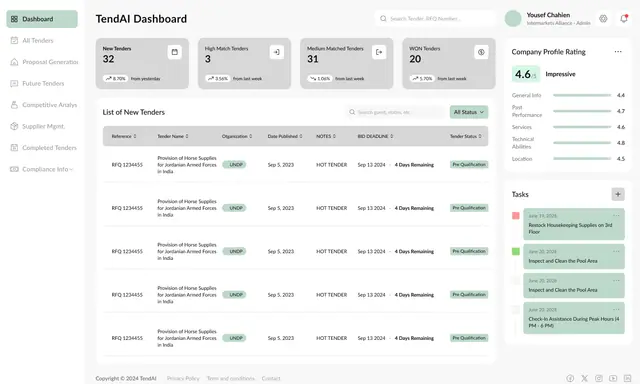Viewport: 640px width, 384px height.
Task: Focus the tender list search field
Action: pos(396,112)
